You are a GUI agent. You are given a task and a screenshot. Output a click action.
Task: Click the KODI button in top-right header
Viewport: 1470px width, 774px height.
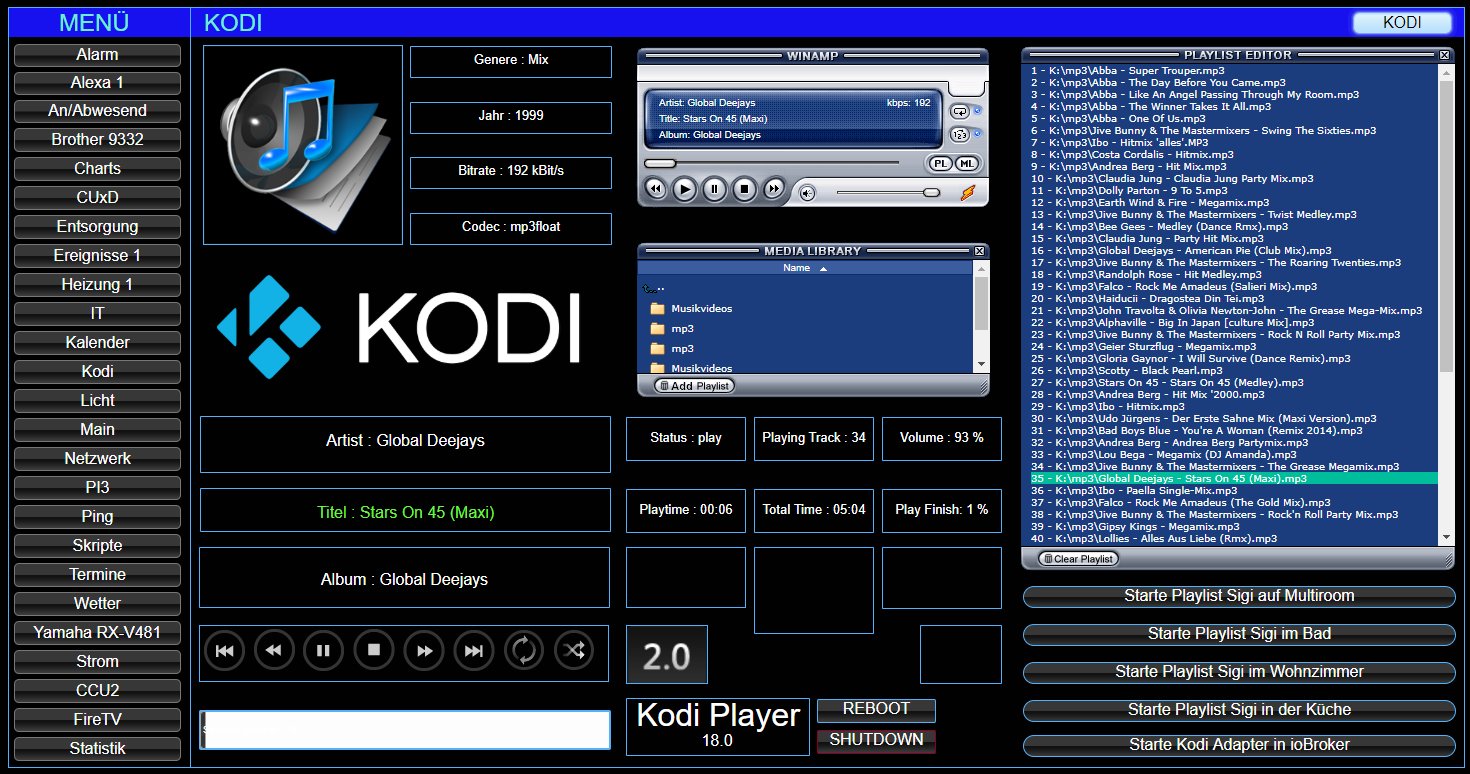1402,23
